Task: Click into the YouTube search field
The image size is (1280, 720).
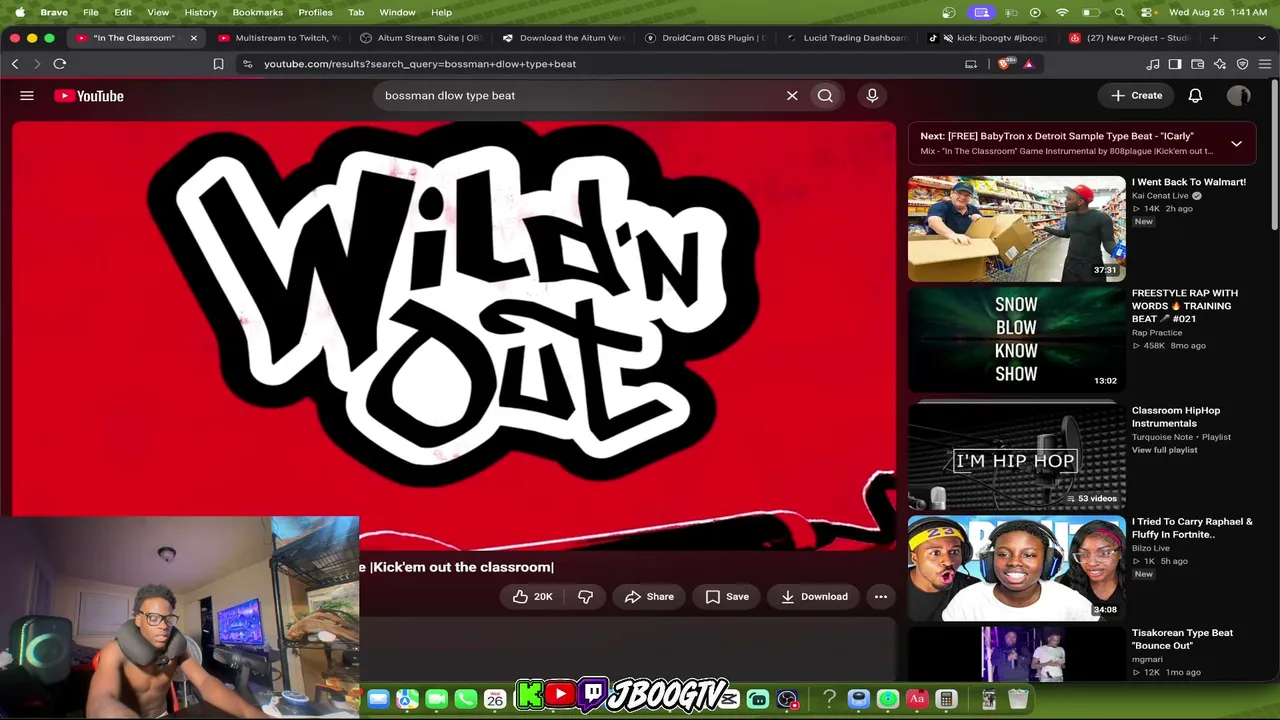Action: (580, 96)
